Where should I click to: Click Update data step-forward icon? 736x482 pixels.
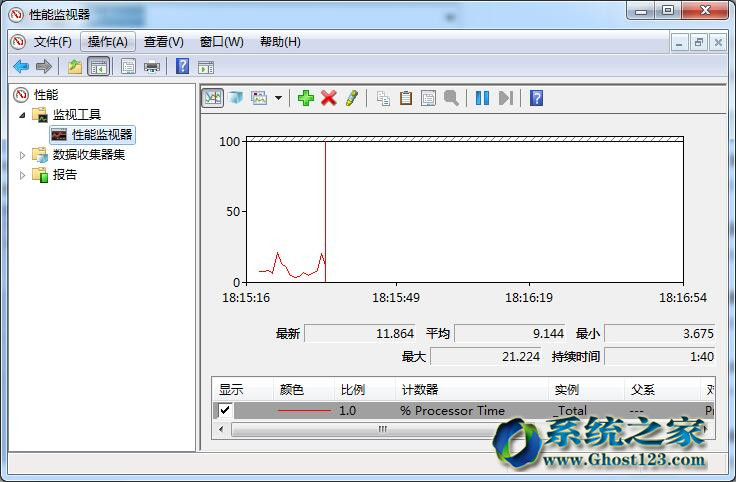click(506, 98)
